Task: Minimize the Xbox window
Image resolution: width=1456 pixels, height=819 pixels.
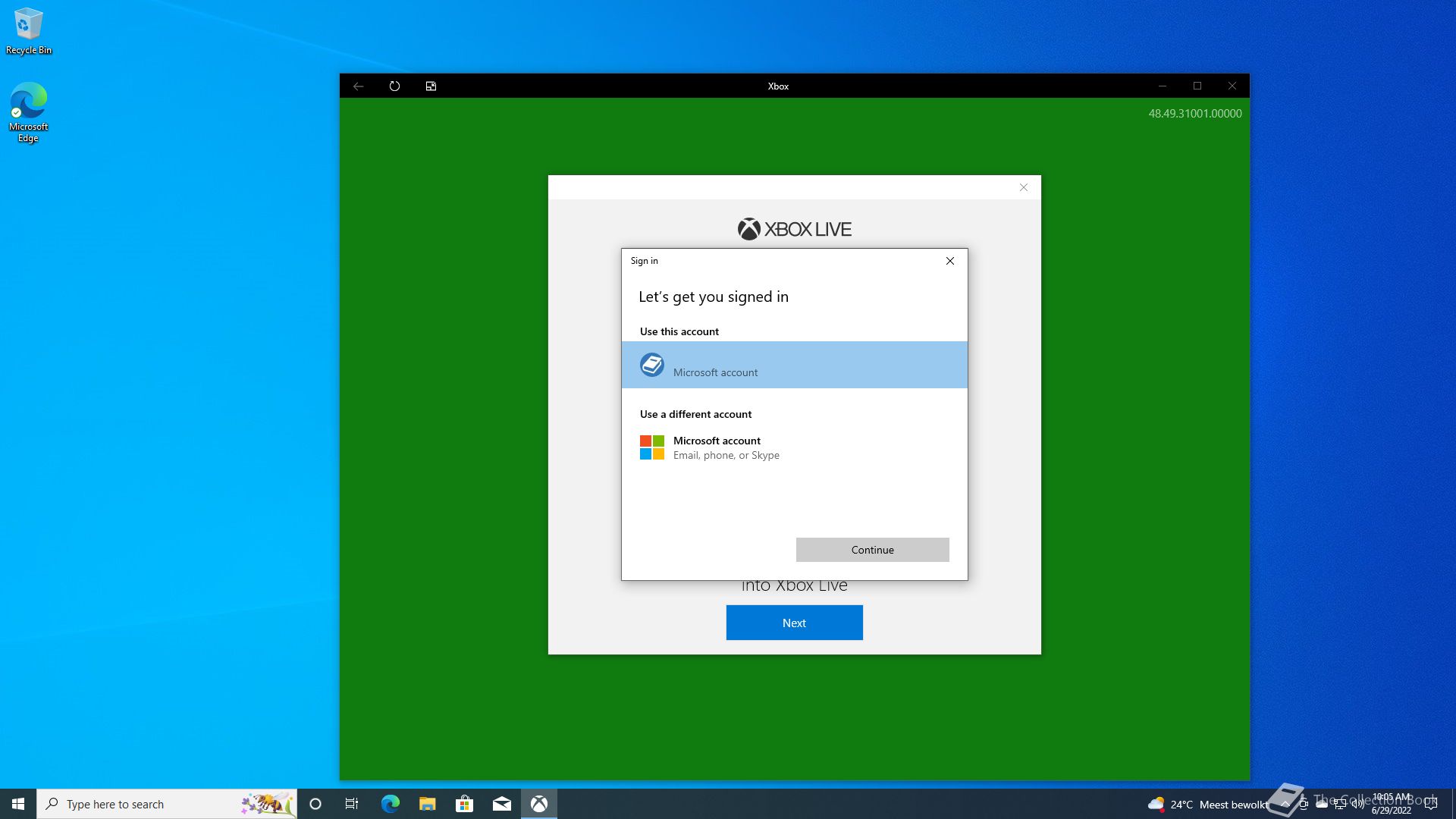Action: click(x=1163, y=86)
